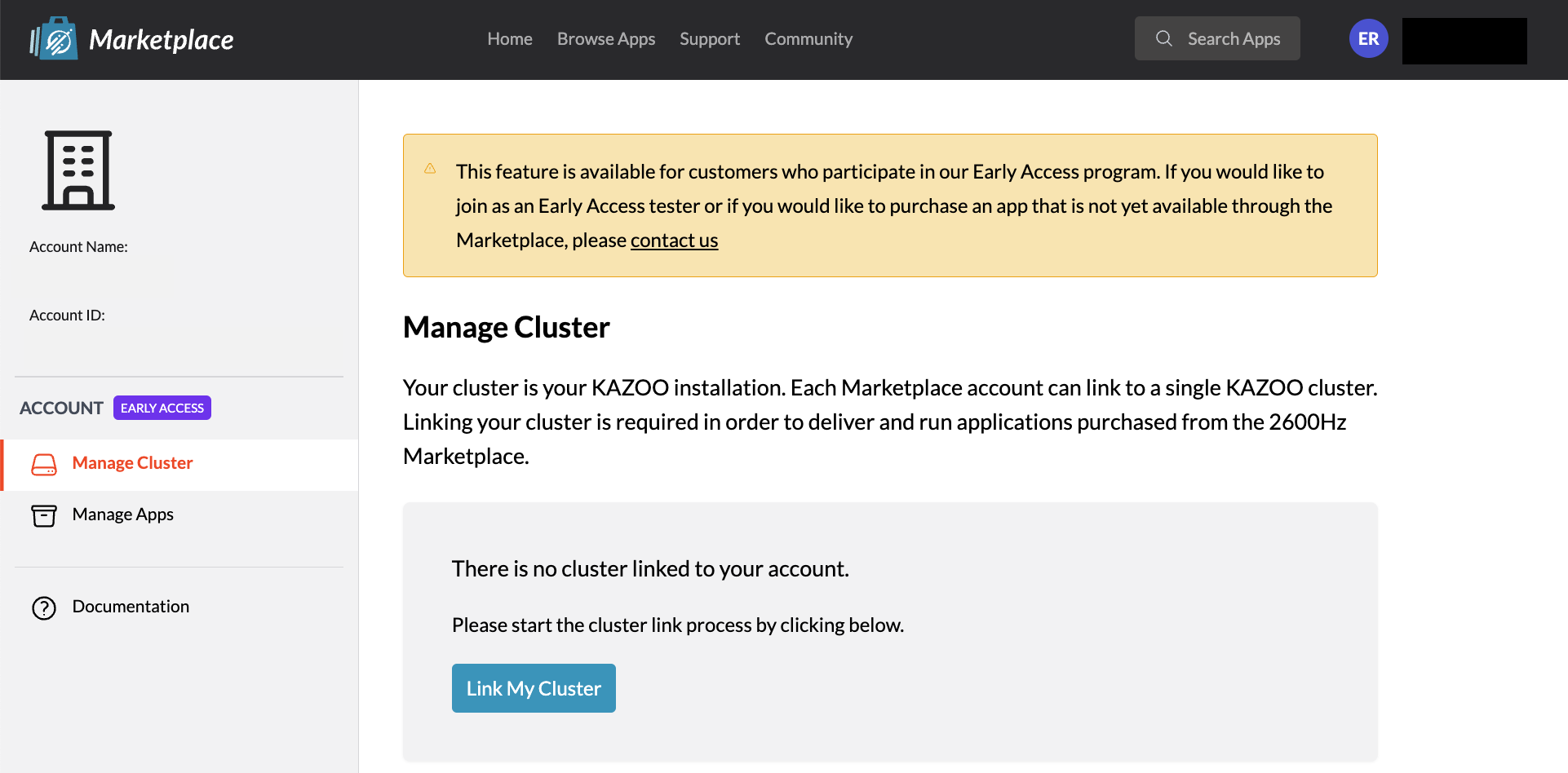Image resolution: width=1568 pixels, height=773 pixels.
Task: Click the Account Name: label
Action: point(78,247)
